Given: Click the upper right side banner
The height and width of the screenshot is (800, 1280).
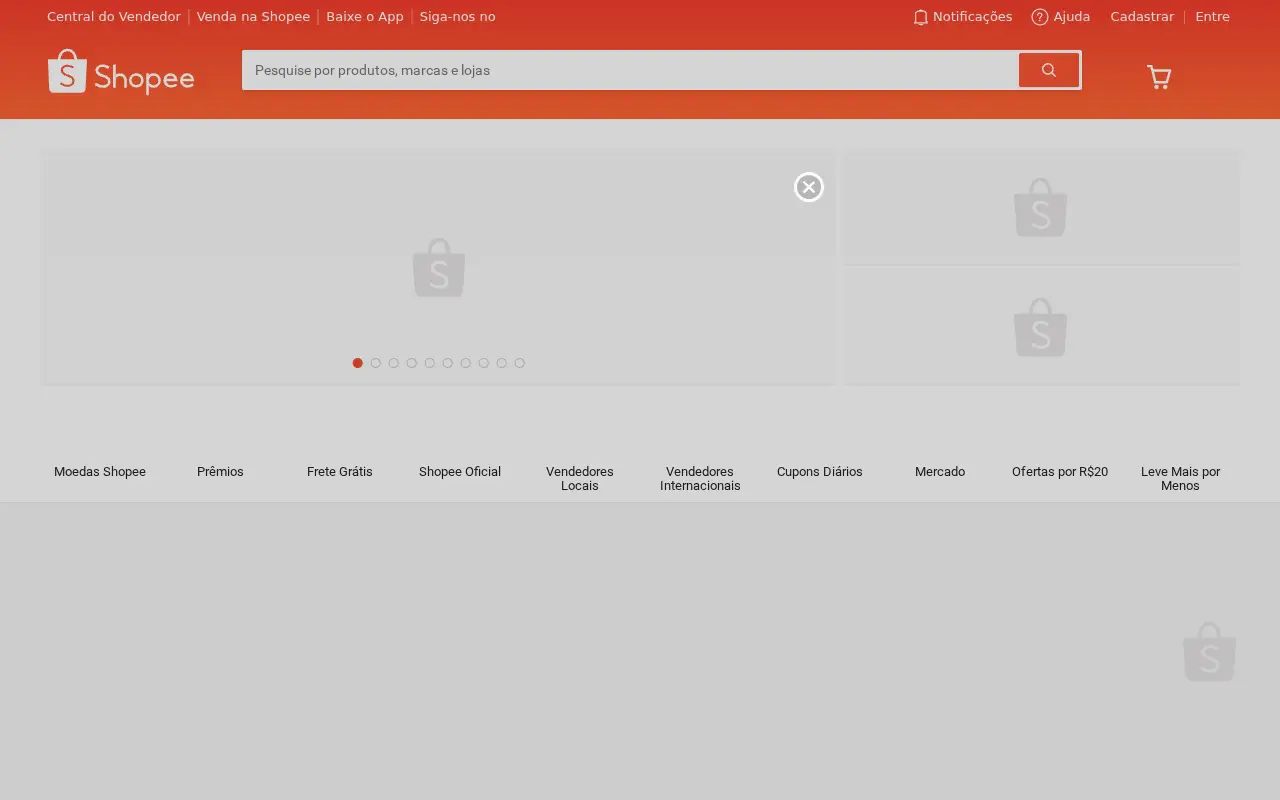Looking at the screenshot, I should coord(1041,207).
